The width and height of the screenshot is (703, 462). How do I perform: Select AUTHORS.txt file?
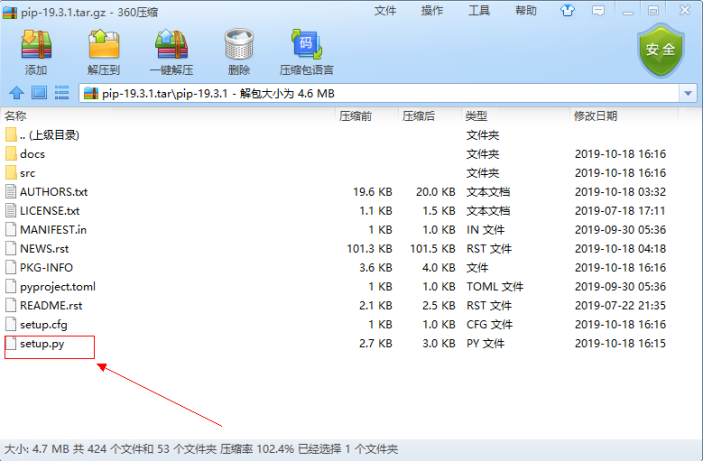click(x=341, y=192)
